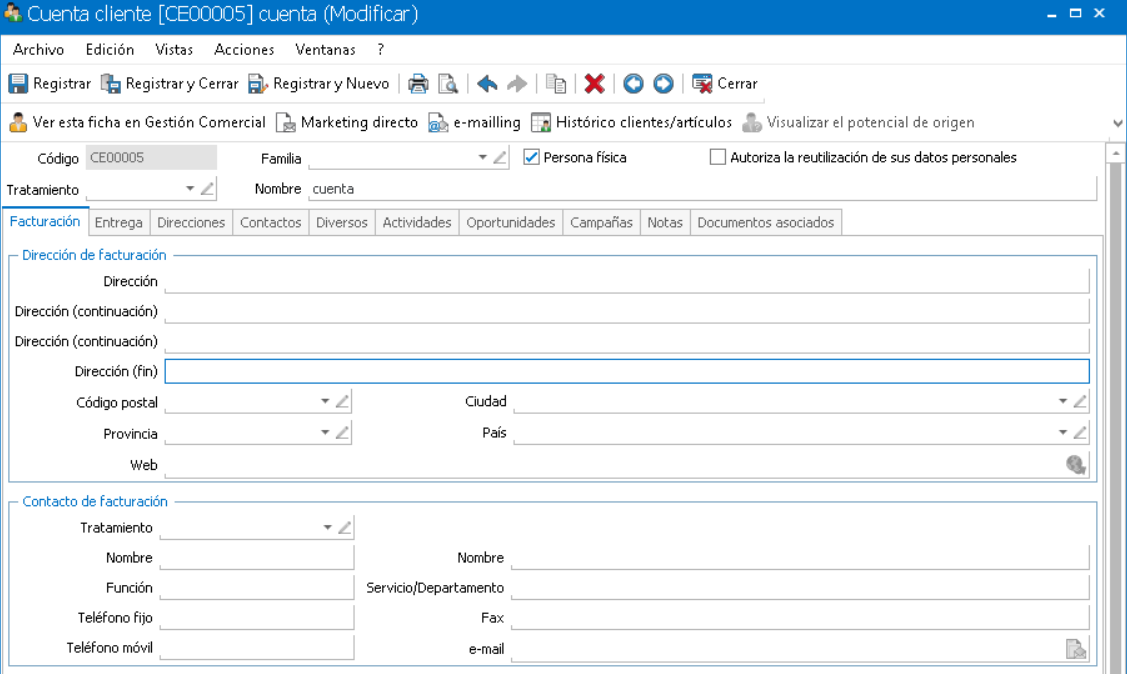The width and height of the screenshot is (1127, 674).
Task: Open Histórico clientes/artículos
Action: [x=631, y=122]
